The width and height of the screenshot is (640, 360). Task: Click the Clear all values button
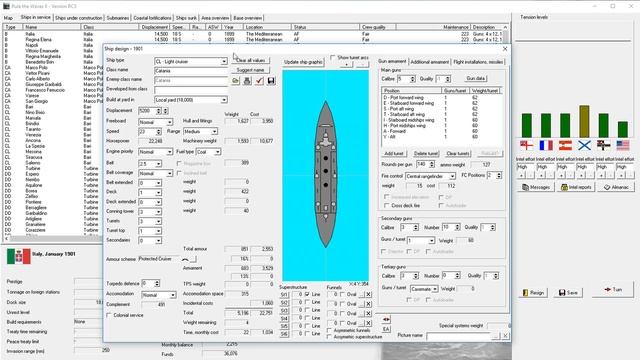(251, 60)
